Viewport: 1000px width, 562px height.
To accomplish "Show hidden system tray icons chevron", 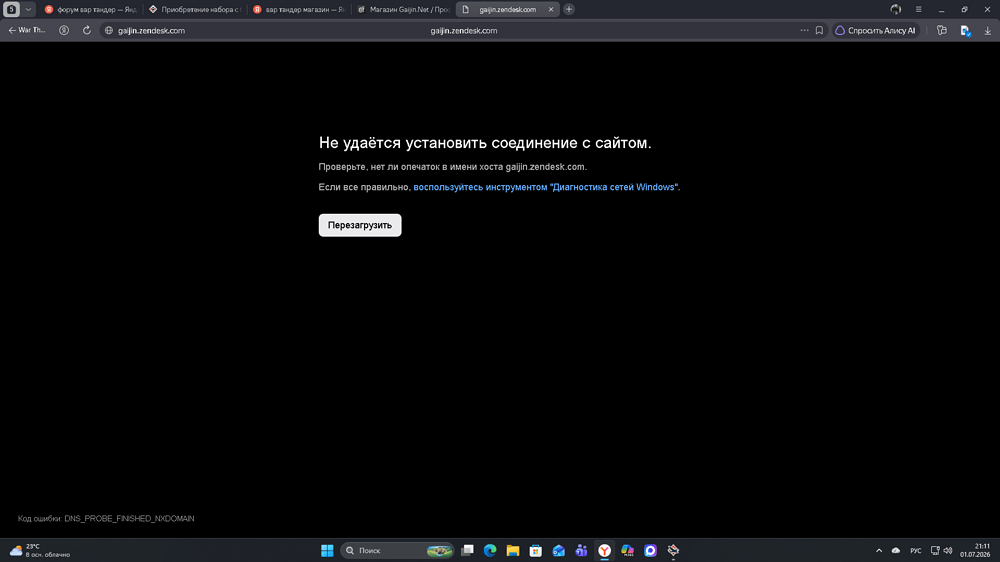I will click(x=879, y=550).
